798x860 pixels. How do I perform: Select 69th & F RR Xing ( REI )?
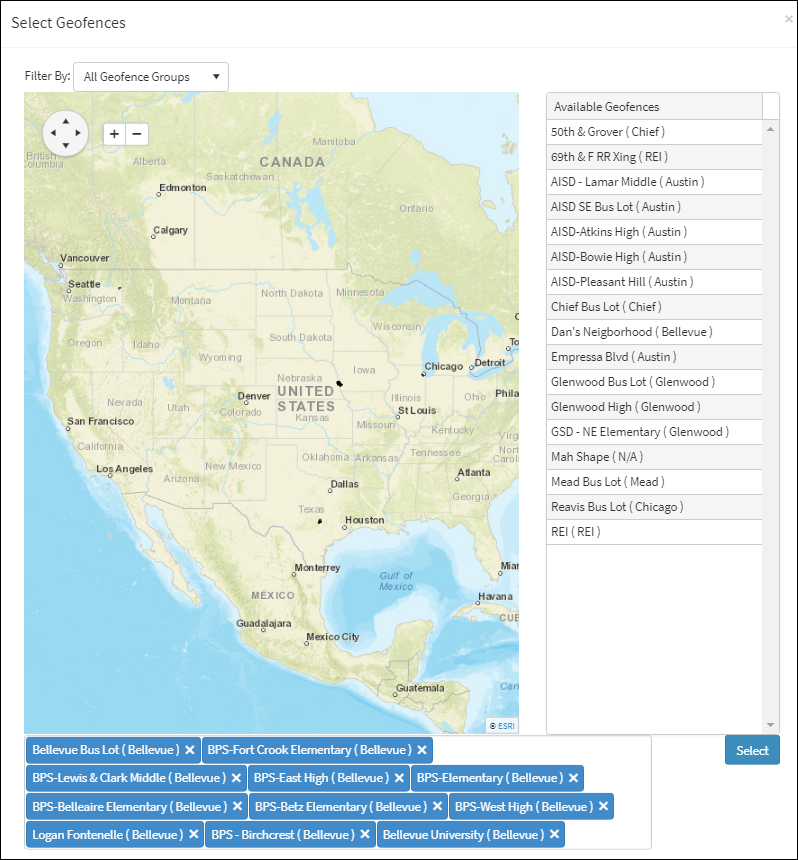(x=654, y=157)
